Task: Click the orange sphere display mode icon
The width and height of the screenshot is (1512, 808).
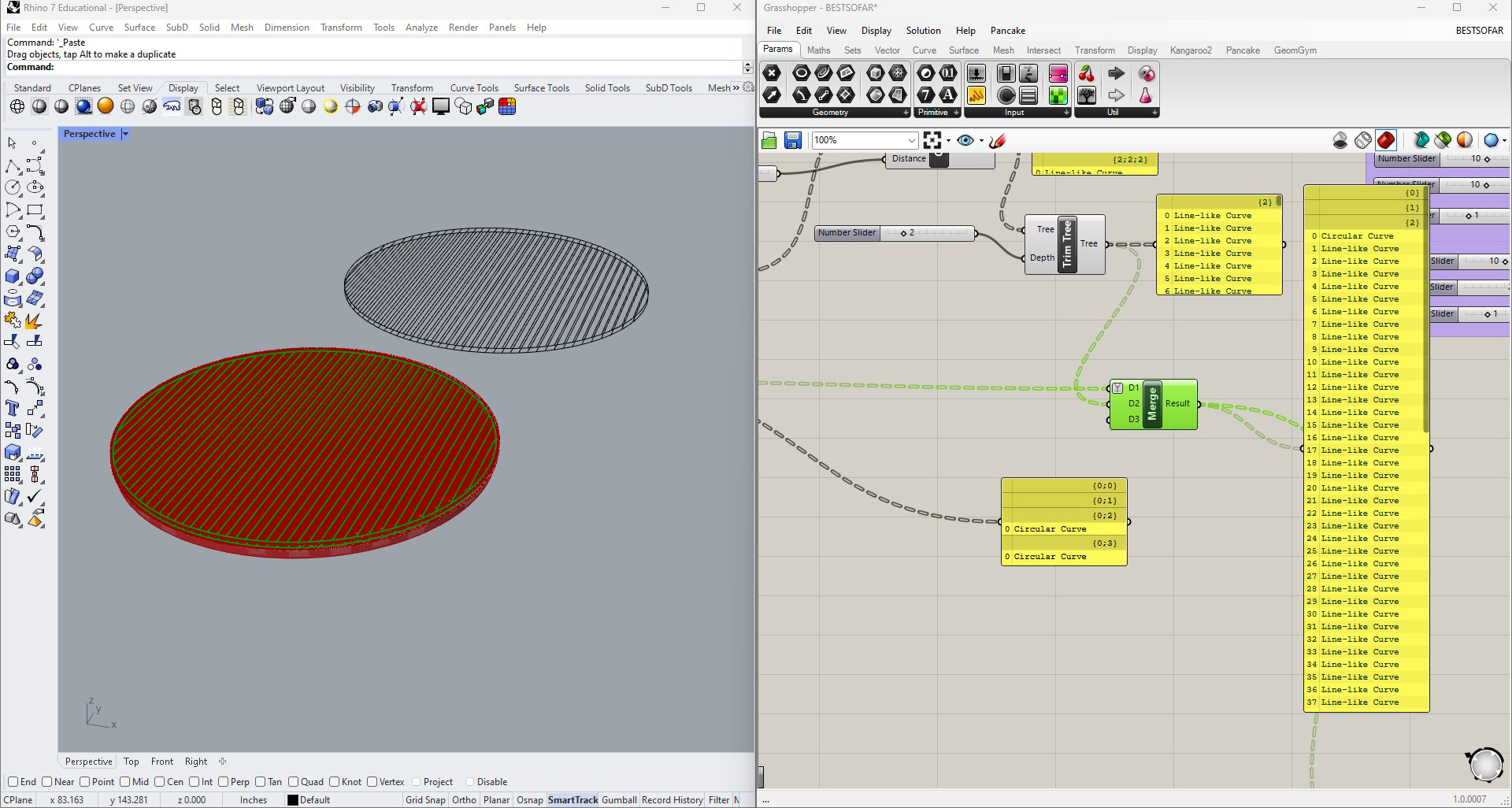Action: pyautogui.click(x=106, y=106)
